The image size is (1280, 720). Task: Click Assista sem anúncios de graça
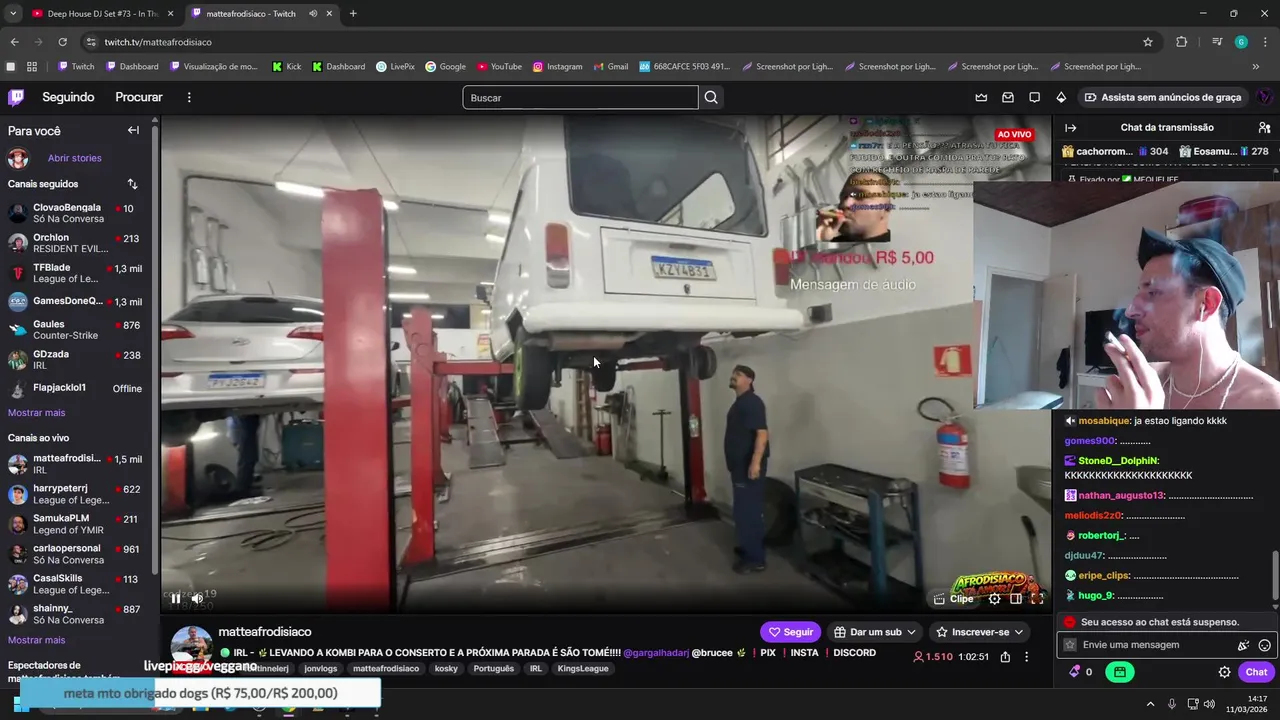pyautogui.click(x=1162, y=97)
